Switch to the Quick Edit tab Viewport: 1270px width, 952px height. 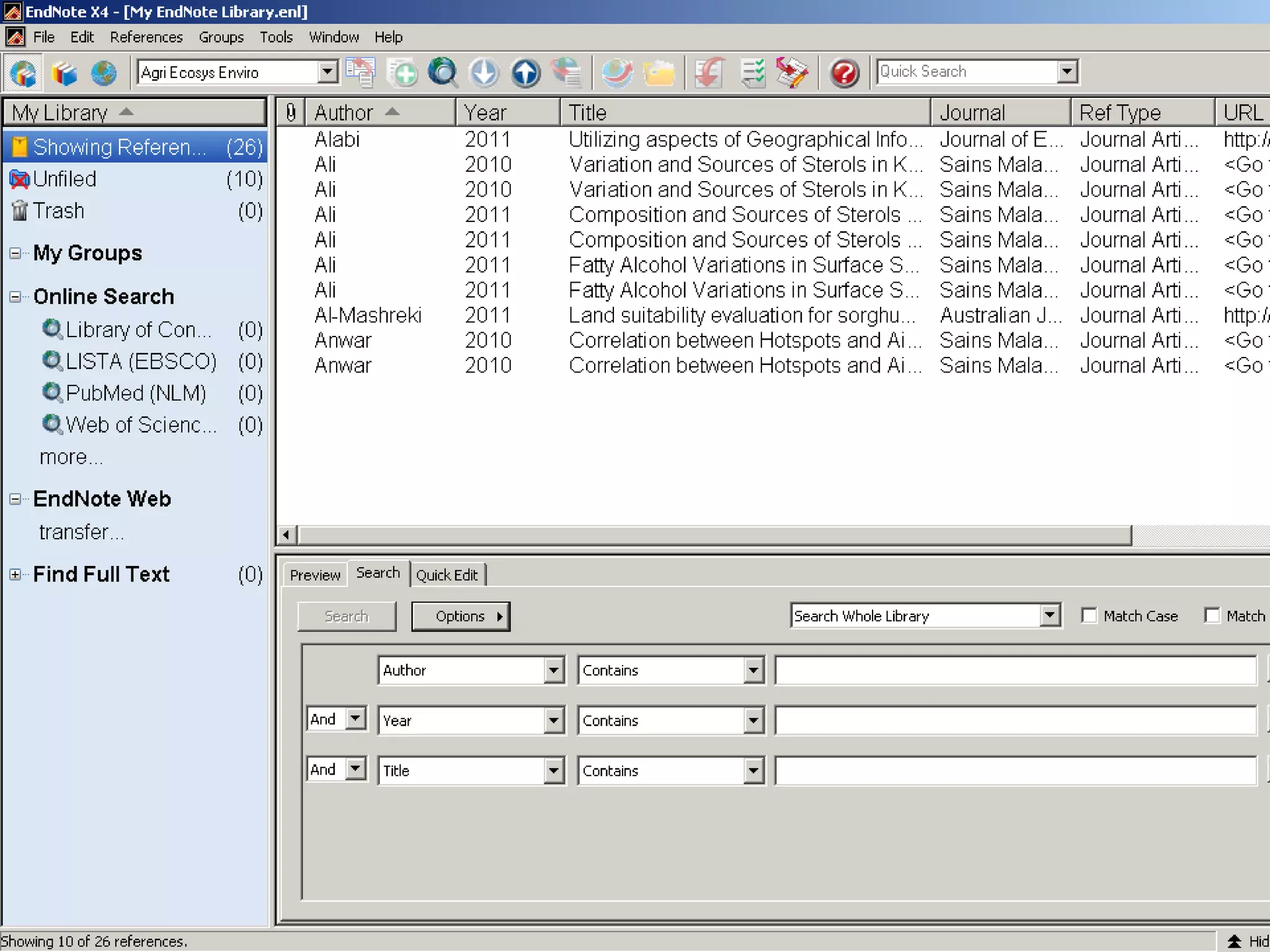tap(447, 575)
